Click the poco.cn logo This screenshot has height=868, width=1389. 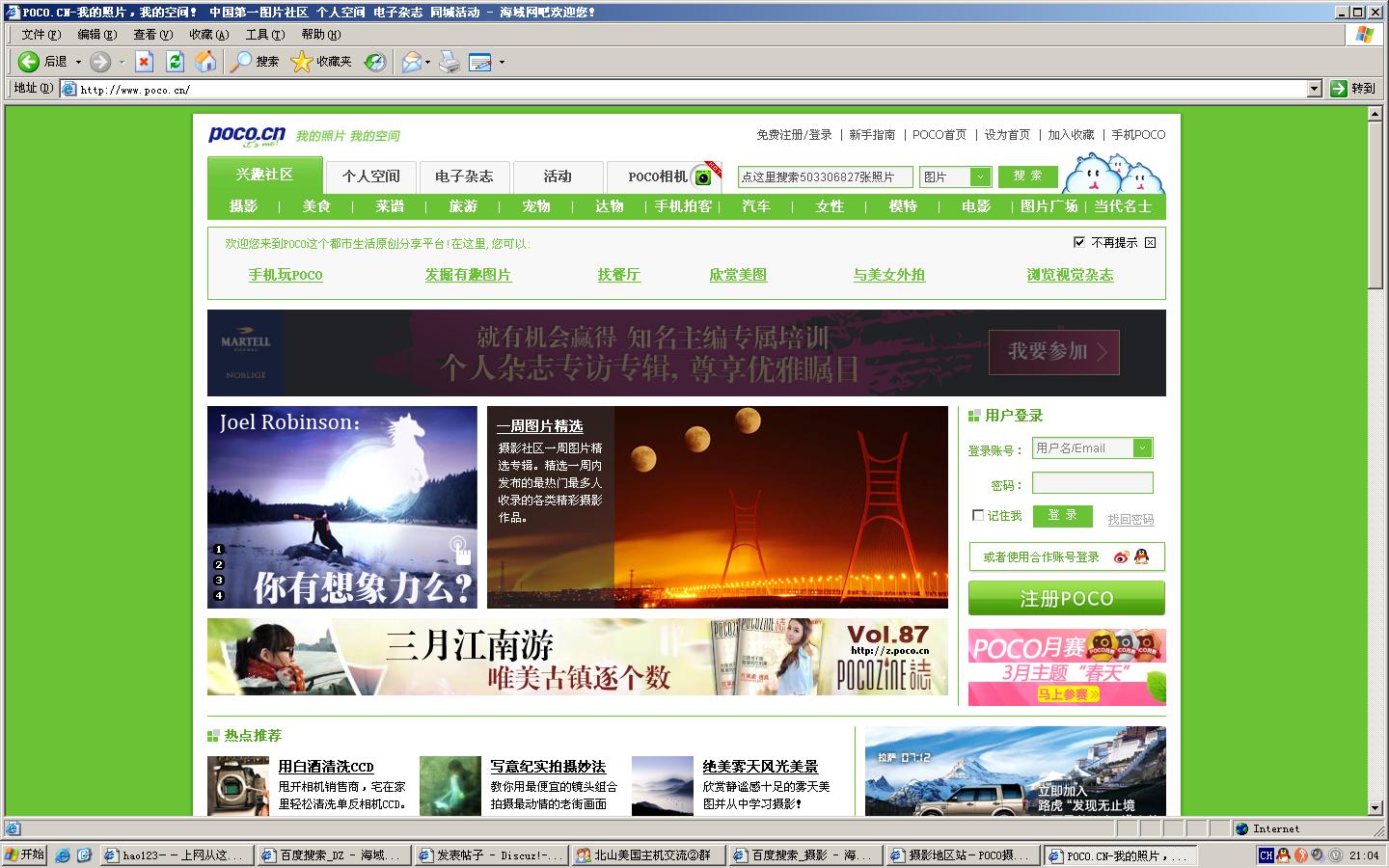tap(247, 135)
